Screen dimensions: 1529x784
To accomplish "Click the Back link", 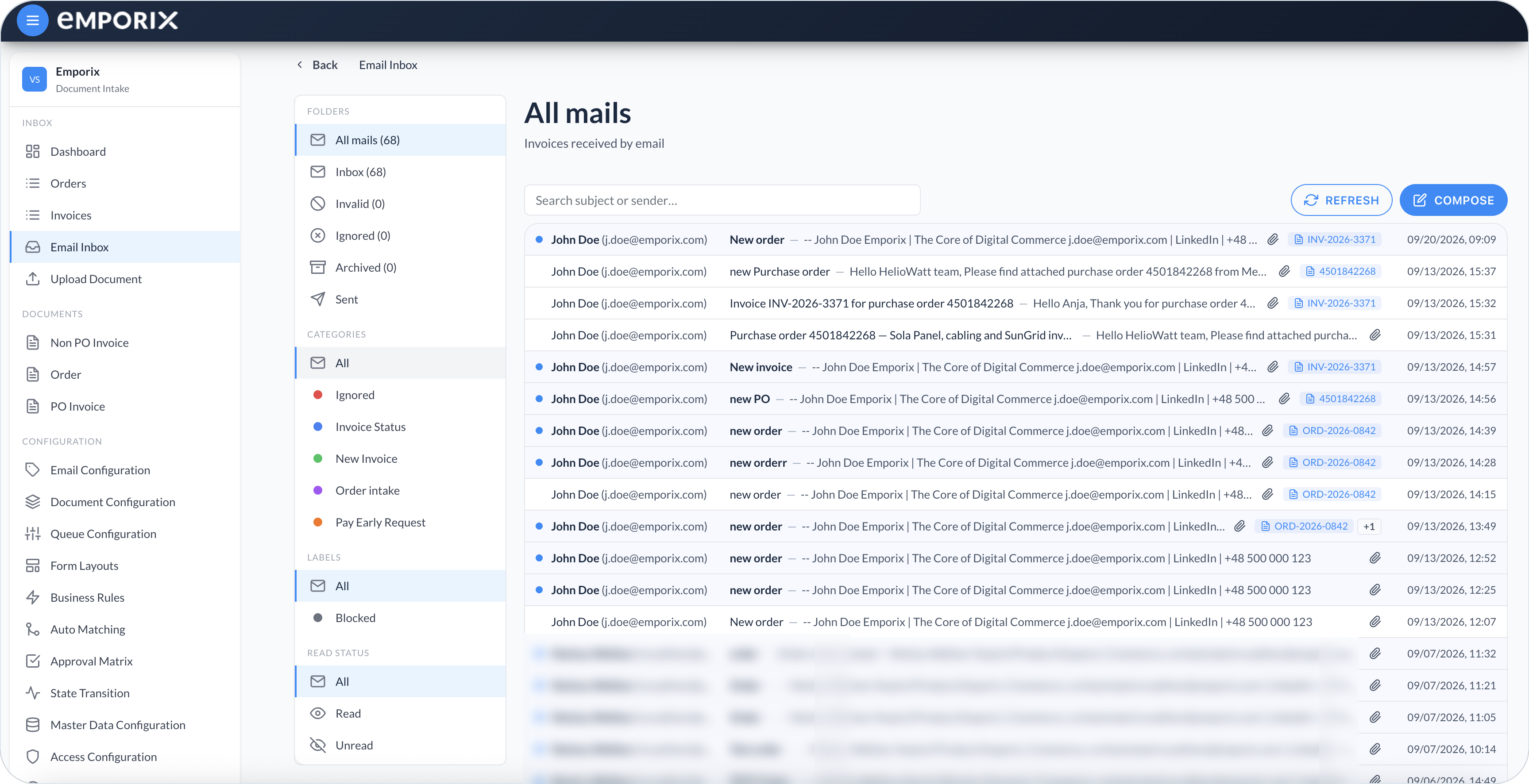I will [317, 65].
